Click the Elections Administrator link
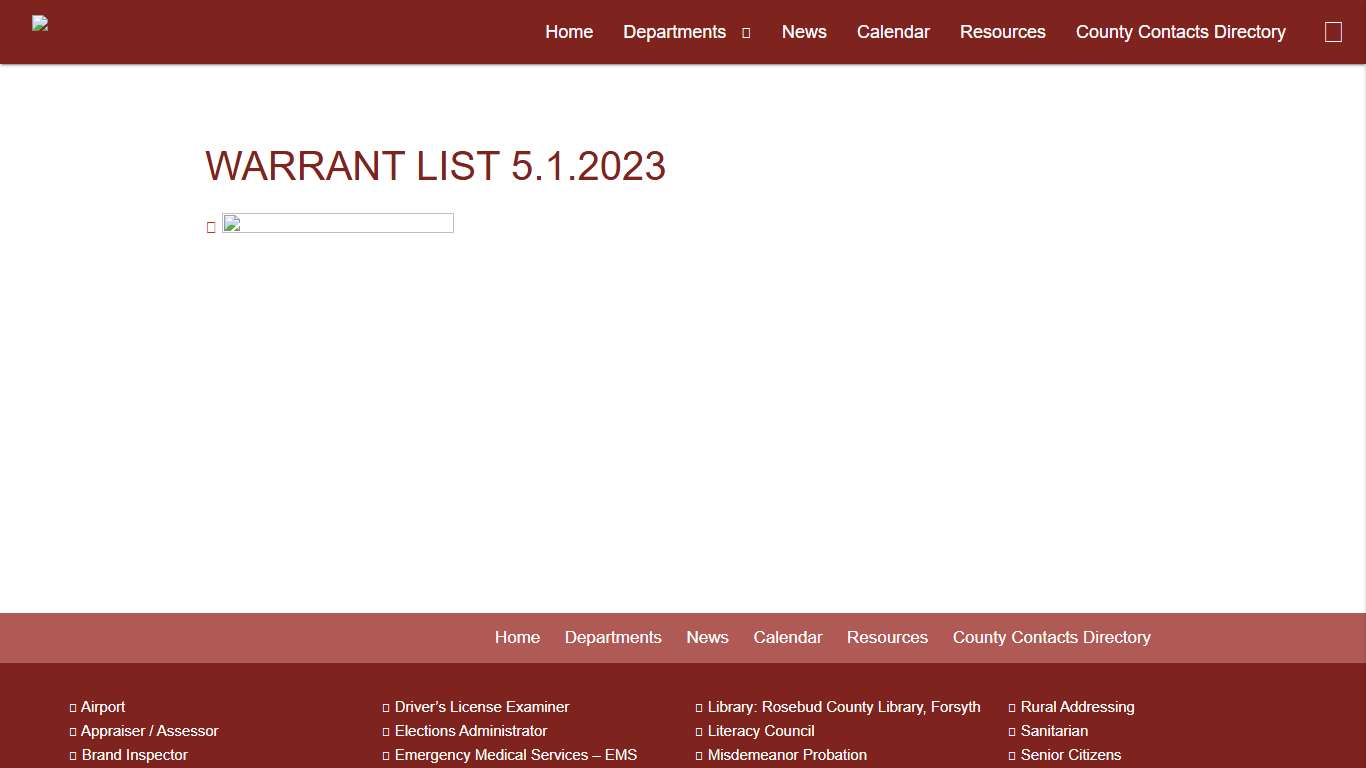1366x768 pixels. click(471, 731)
